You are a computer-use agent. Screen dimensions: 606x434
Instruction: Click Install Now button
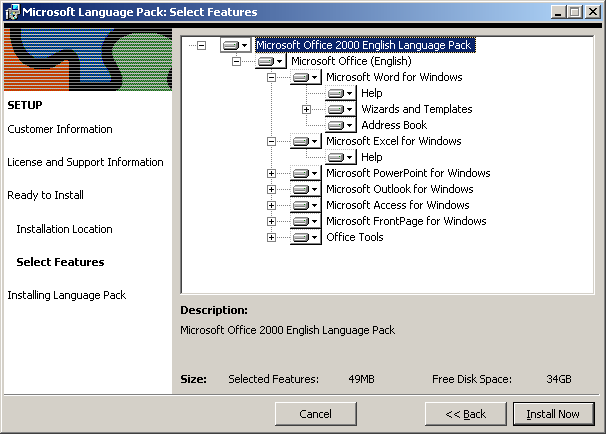coord(553,414)
